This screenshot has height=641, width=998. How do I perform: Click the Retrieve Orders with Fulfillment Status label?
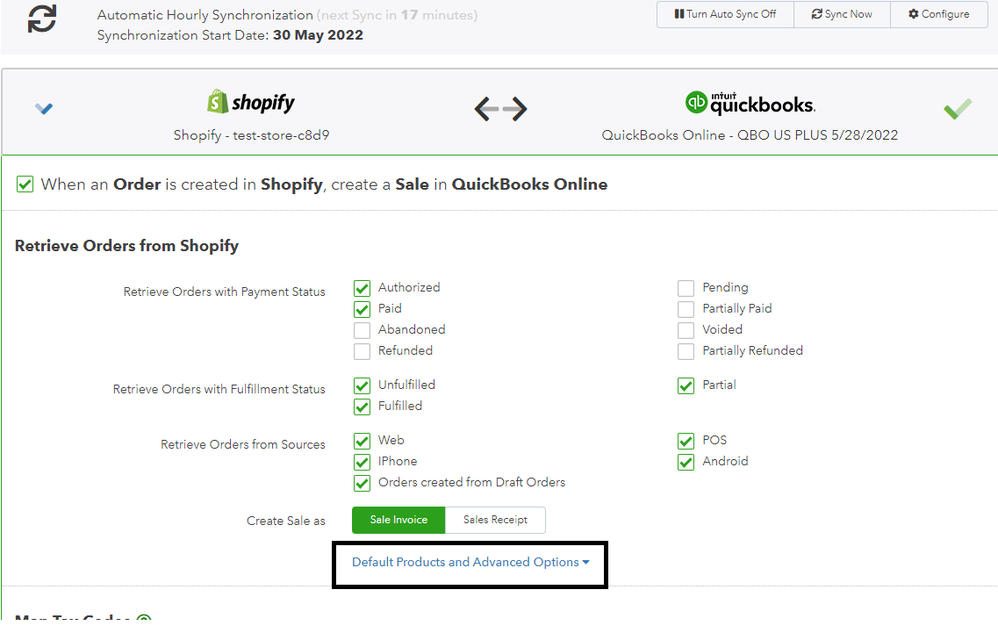(x=219, y=389)
